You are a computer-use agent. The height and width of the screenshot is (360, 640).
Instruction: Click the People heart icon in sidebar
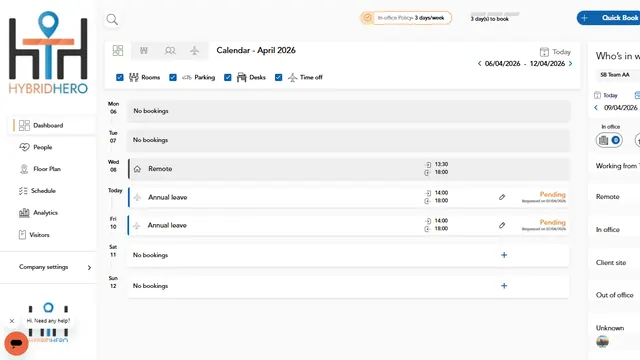click(24, 147)
